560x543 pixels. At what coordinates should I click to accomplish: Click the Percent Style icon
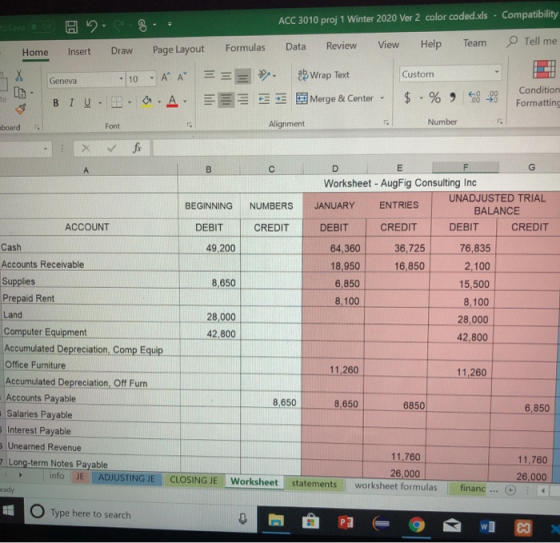coord(435,97)
